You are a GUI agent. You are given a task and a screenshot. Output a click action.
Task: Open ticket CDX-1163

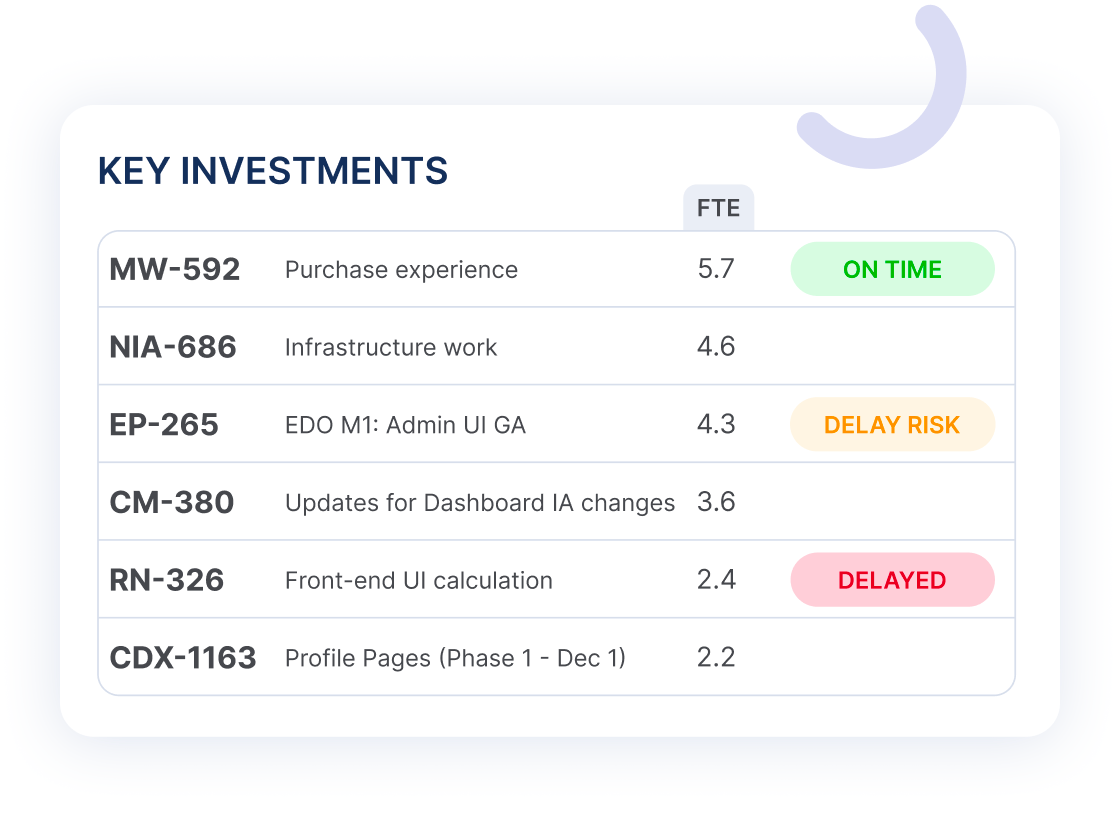[183, 658]
